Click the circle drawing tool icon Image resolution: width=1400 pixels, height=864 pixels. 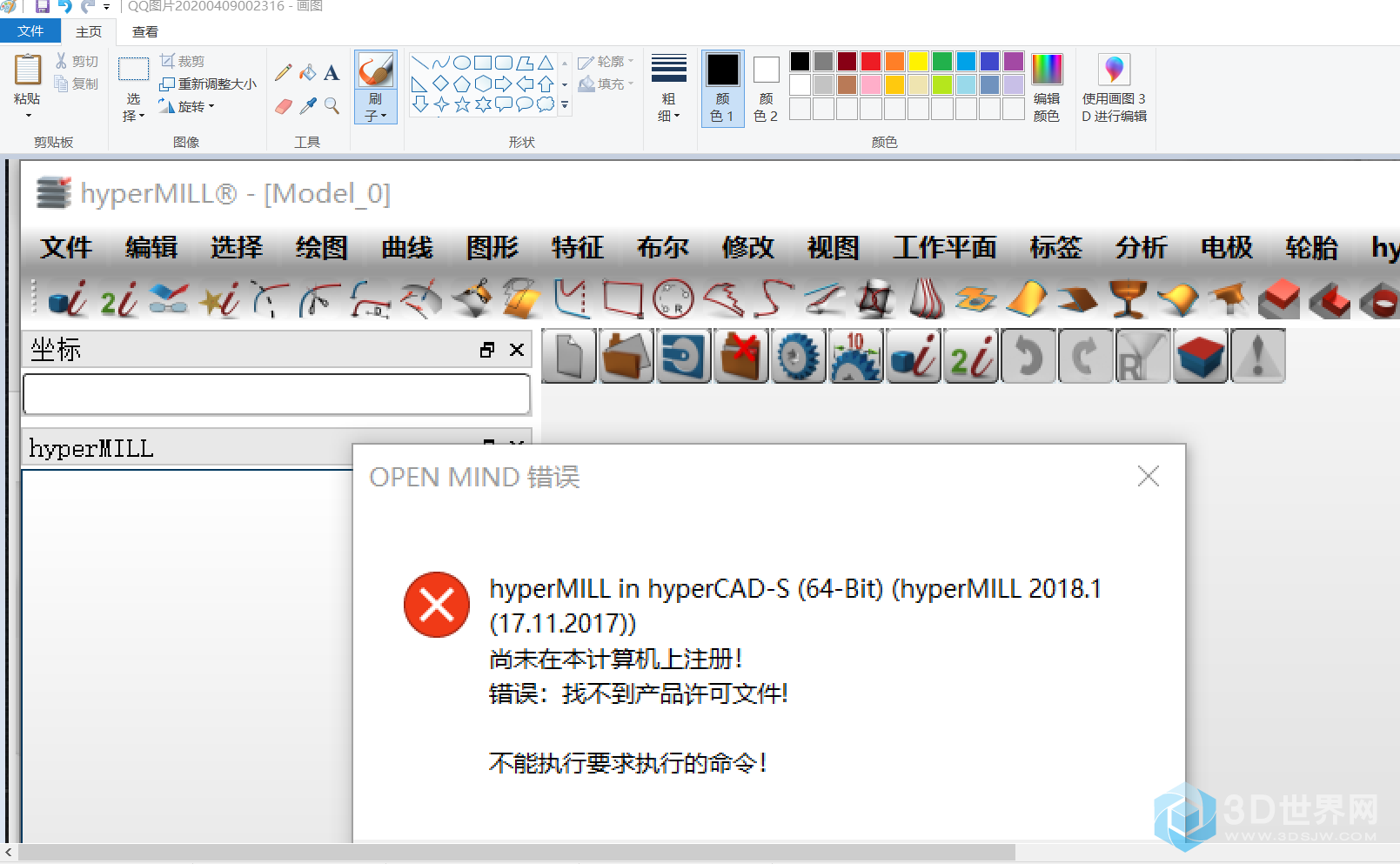coord(673,299)
